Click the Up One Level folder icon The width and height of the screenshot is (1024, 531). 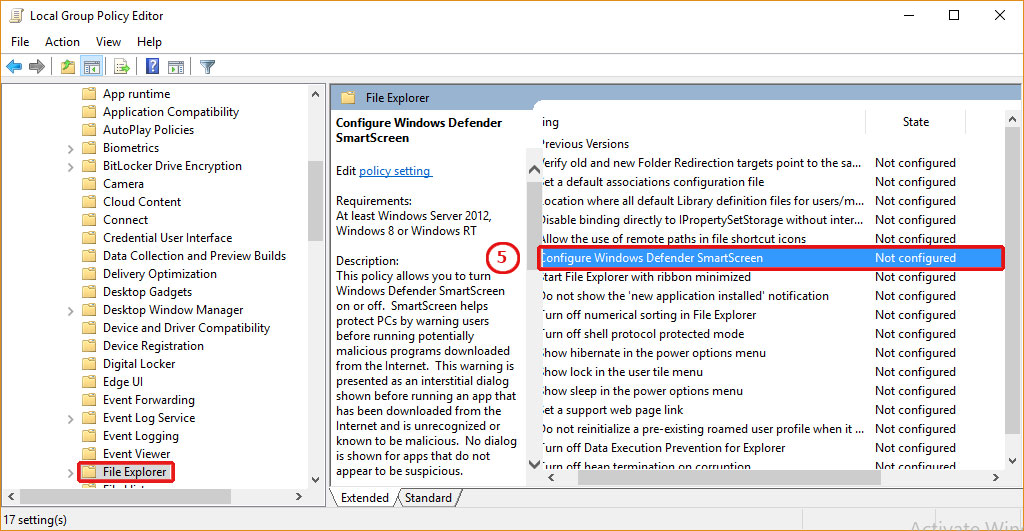(67, 67)
